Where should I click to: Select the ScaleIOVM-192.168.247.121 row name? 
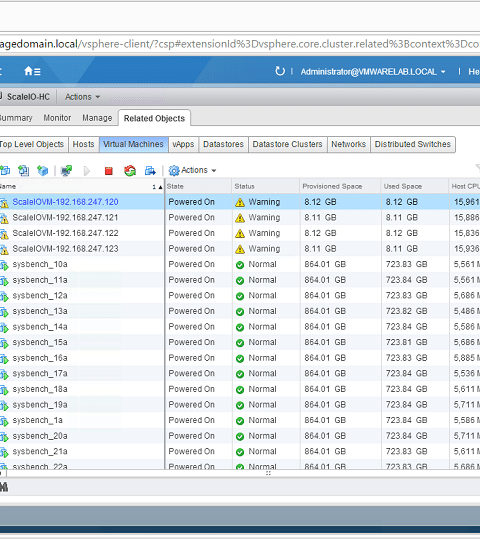click(x=65, y=218)
